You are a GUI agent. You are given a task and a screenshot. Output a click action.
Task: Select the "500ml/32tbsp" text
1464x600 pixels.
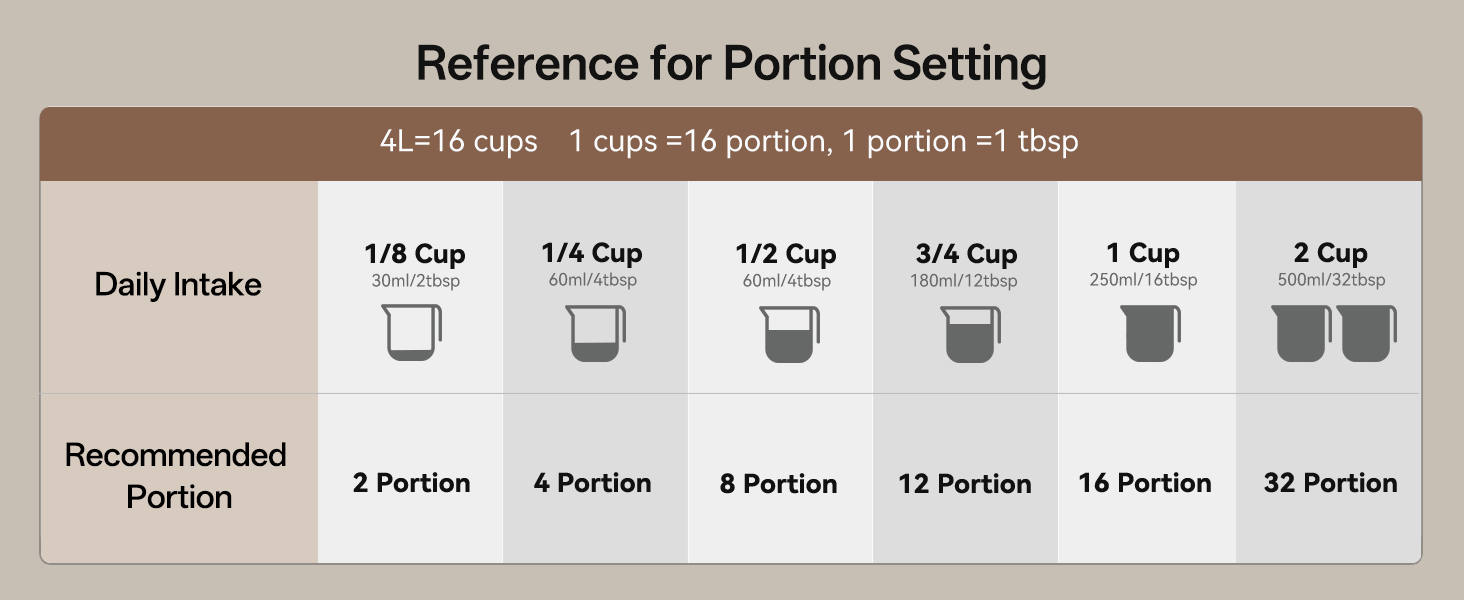point(1331,280)
